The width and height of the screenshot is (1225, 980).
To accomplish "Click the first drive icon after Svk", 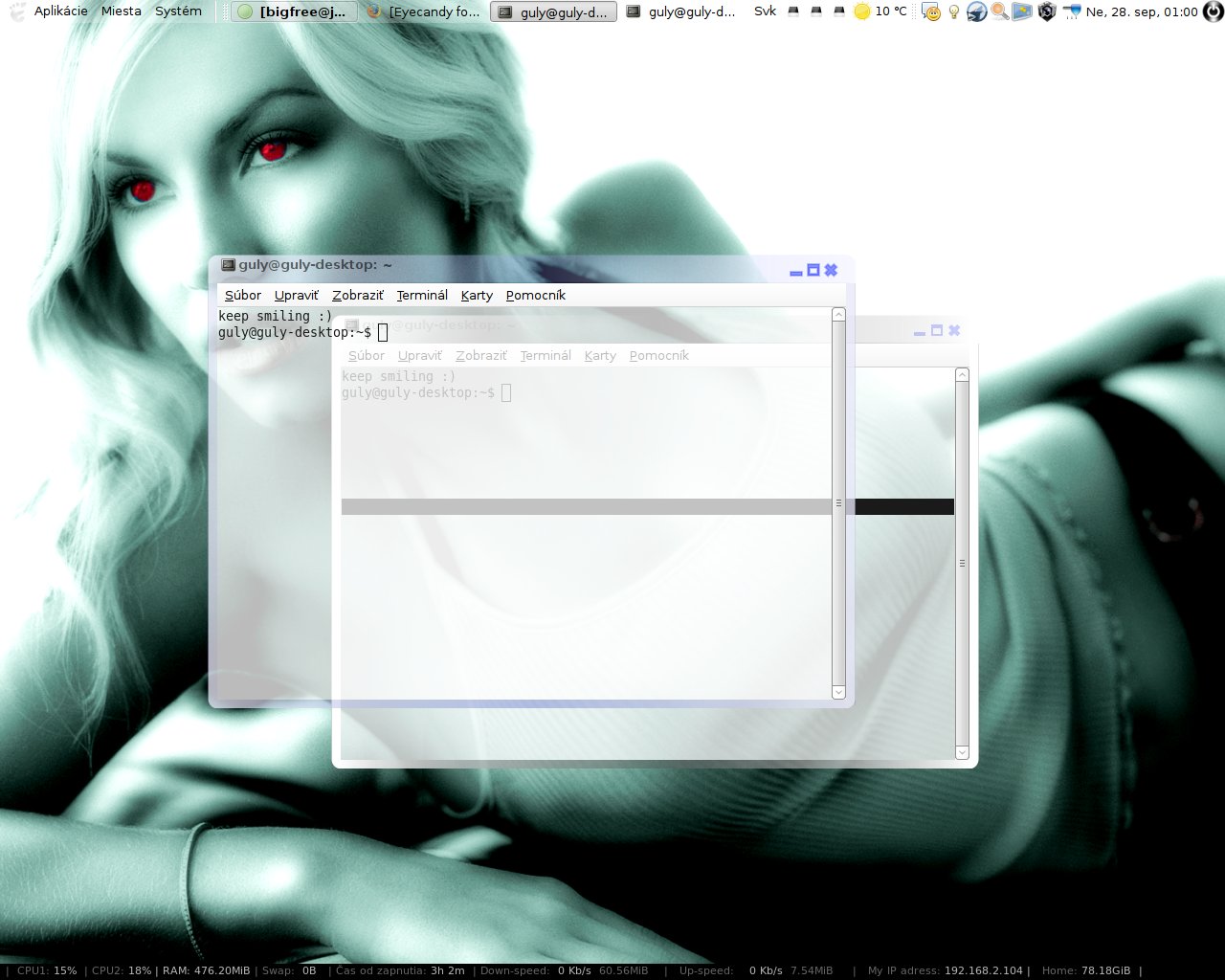I will point(793,11).
